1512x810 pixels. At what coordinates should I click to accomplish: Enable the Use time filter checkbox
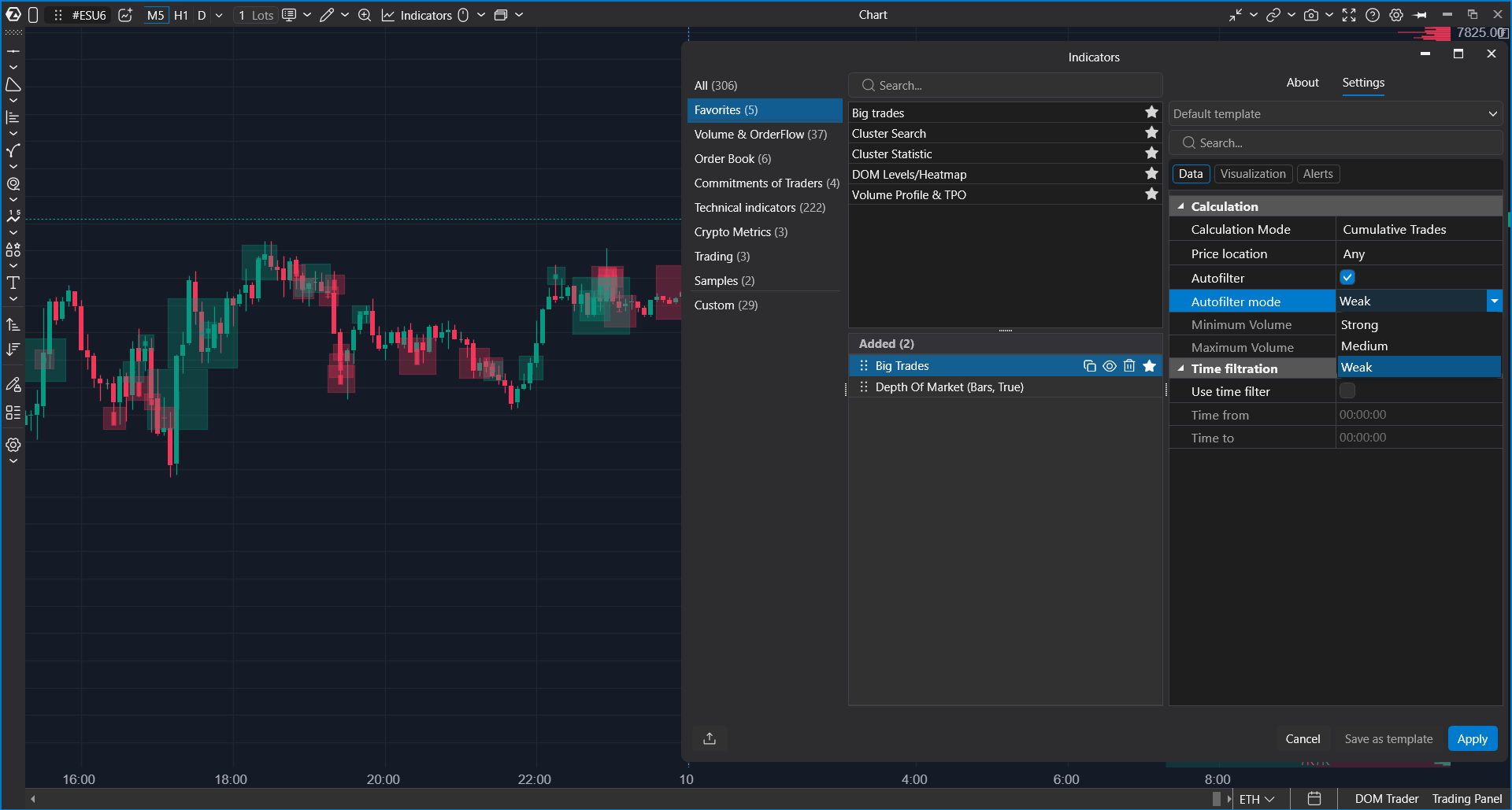pos(1347,390)
